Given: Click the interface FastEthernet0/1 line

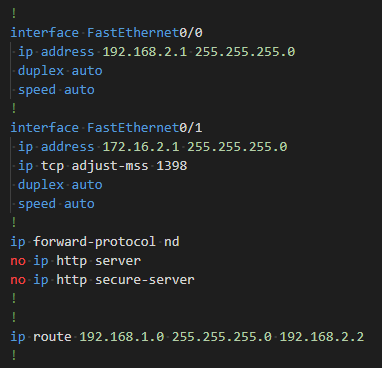Looking at the screenshot, I should [x=106, y=128].
